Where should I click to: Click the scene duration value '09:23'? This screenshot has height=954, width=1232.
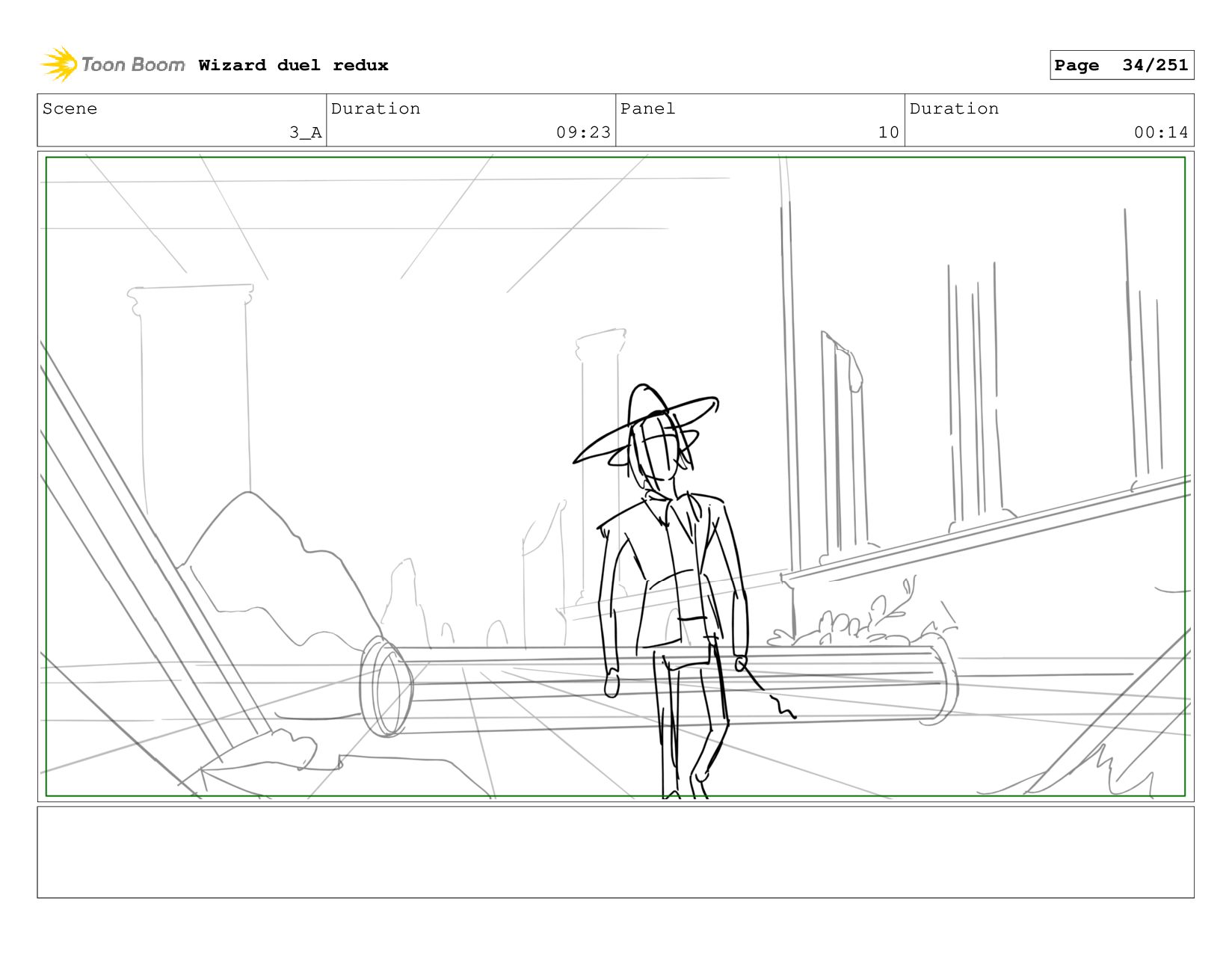[x=583, y=132]
